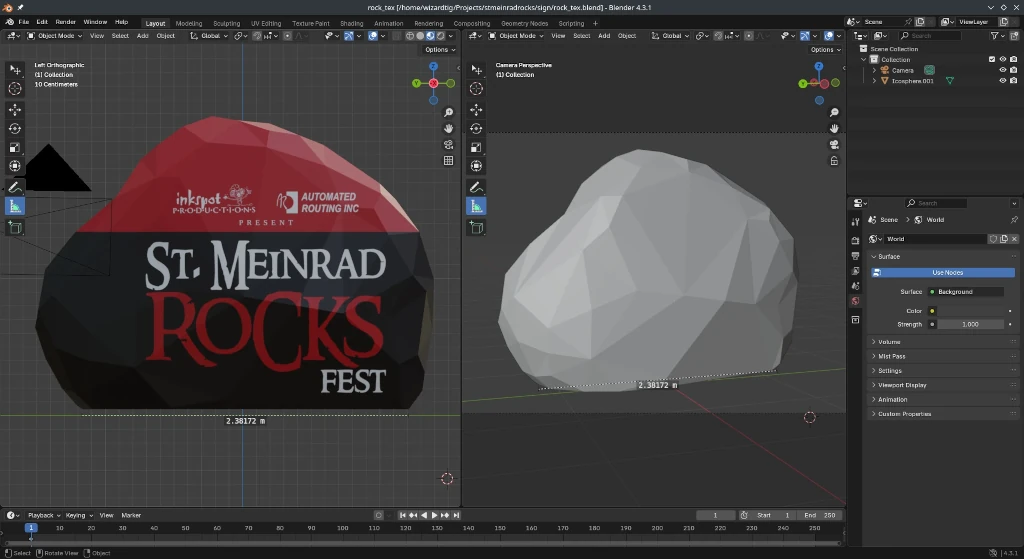Toggle Collection viewport visibility eye

pyautogui.click(x=1002, y=59)
